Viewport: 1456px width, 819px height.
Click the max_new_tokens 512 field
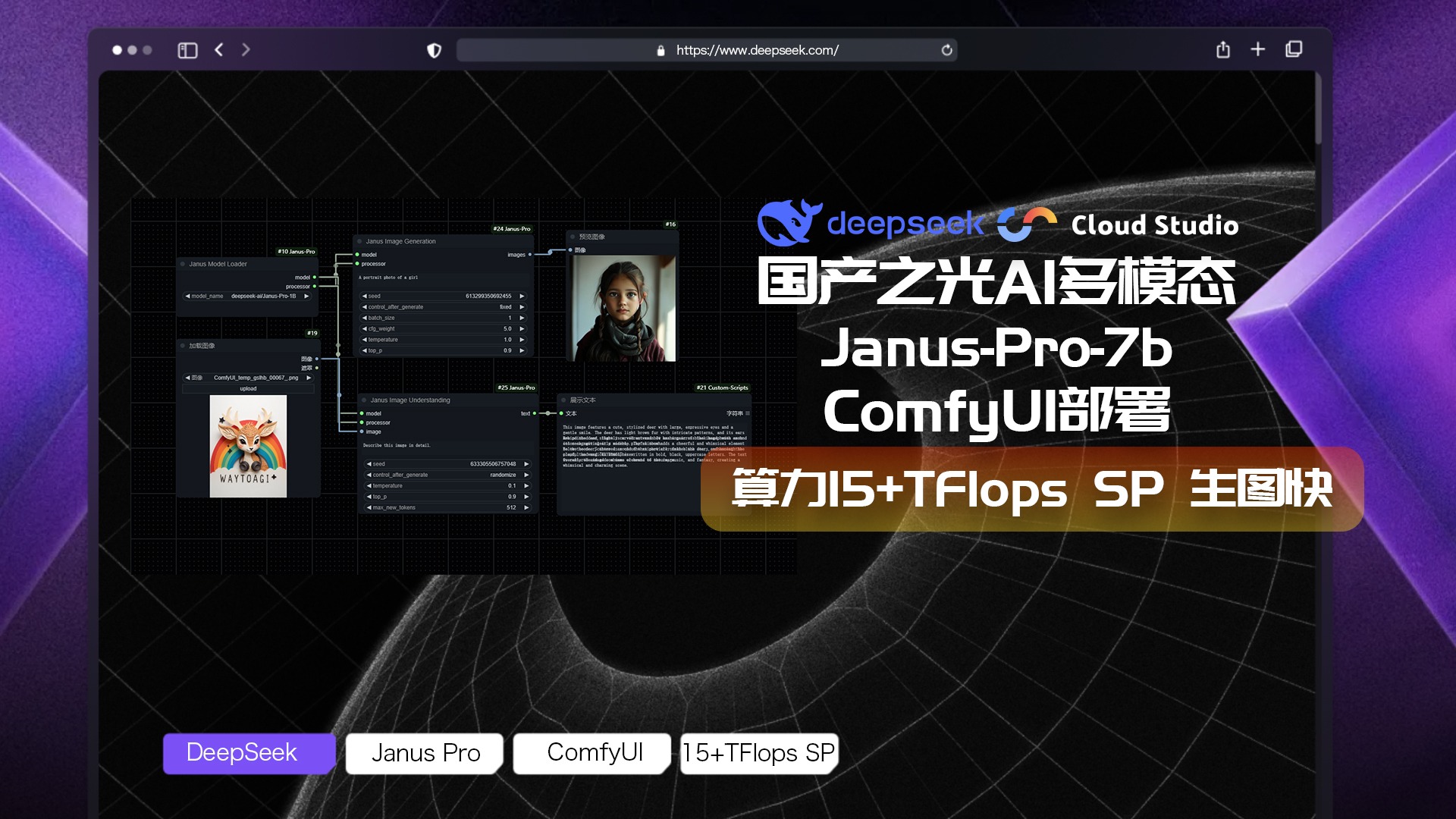click(448, 507)
